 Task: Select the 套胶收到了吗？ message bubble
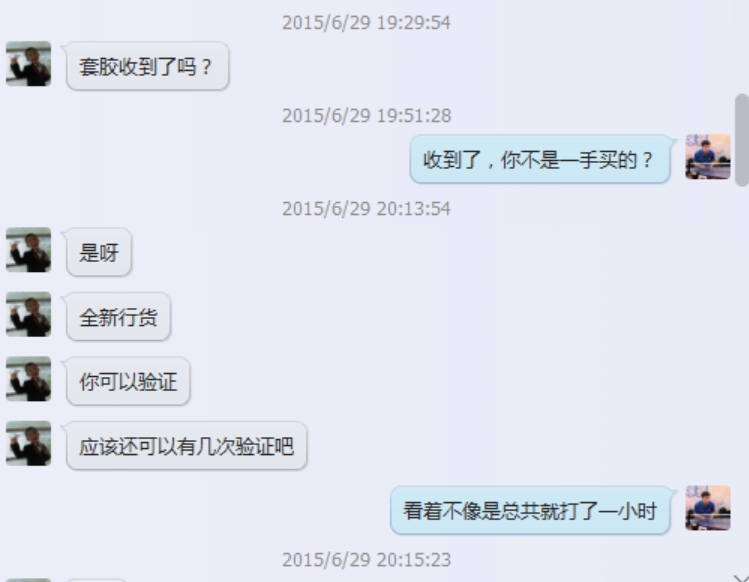148,66
